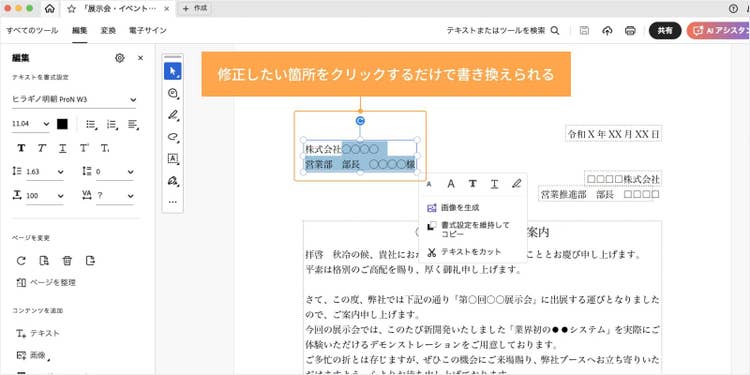This screenshot has width=750, height=375.
Task: Click the blue rotation handle above text box
Action: coord(360,121)
